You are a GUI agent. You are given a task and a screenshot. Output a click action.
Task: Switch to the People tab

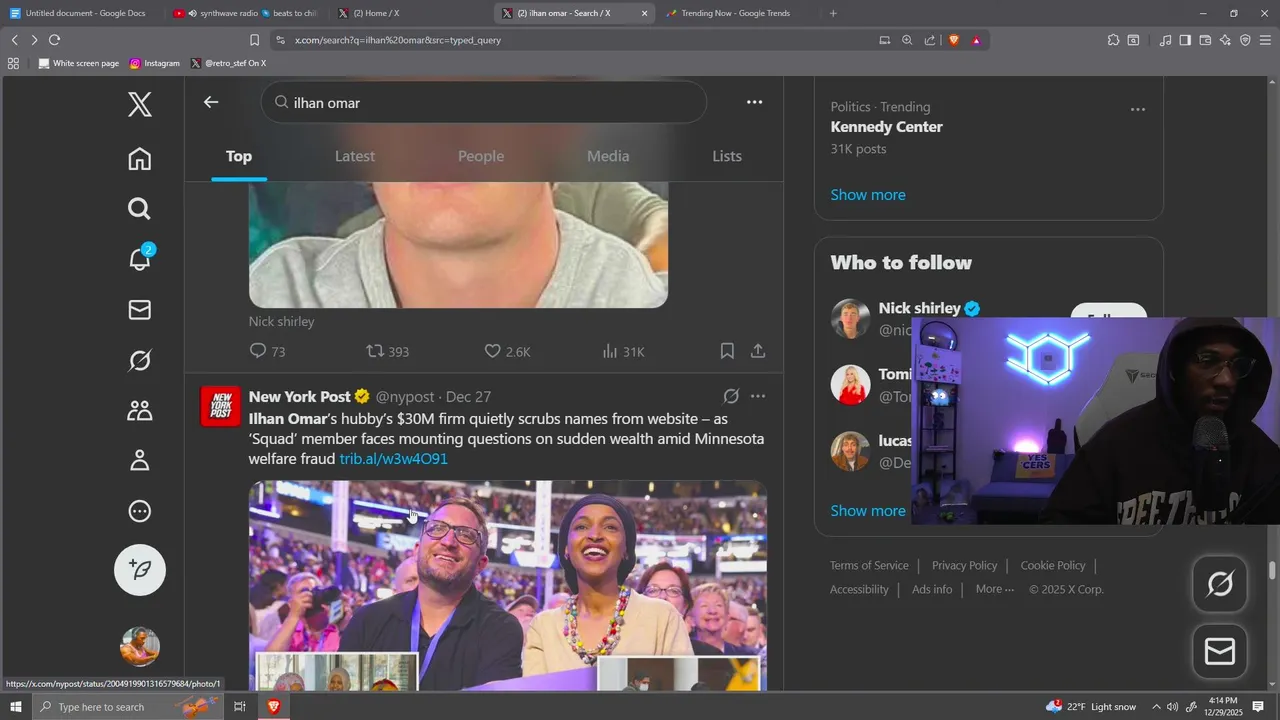(481, 156)
